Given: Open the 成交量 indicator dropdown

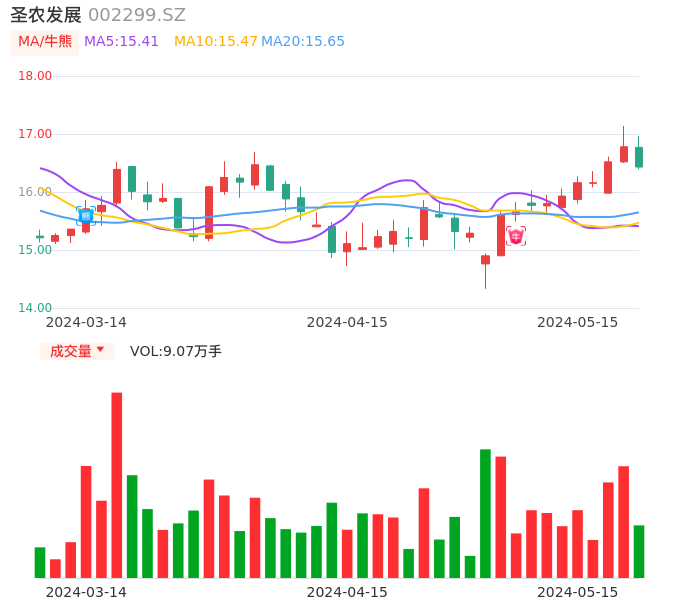Looking at the screenshot, I should [77, 351].
